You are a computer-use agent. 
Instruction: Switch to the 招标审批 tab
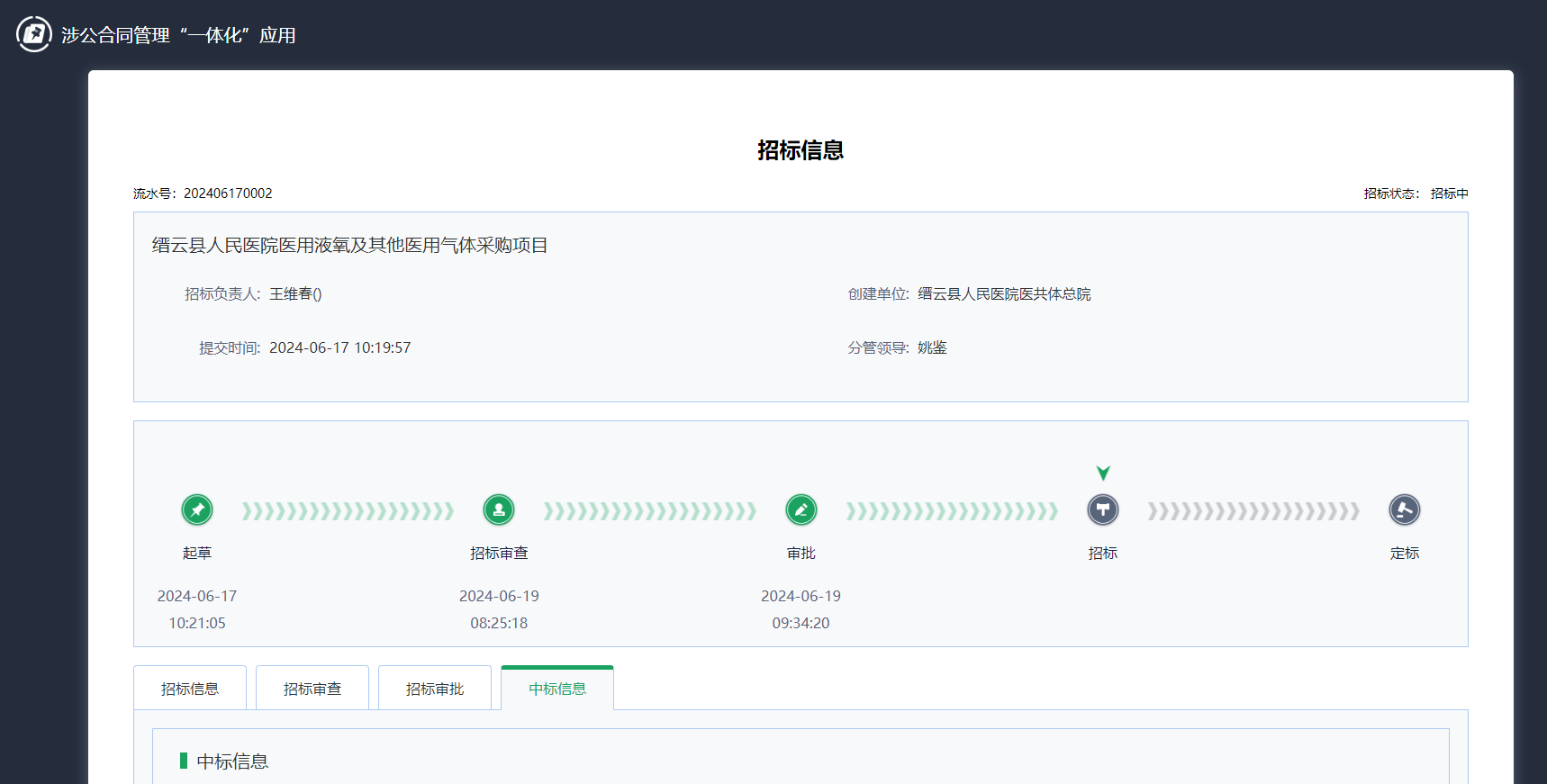coord(435,689)
